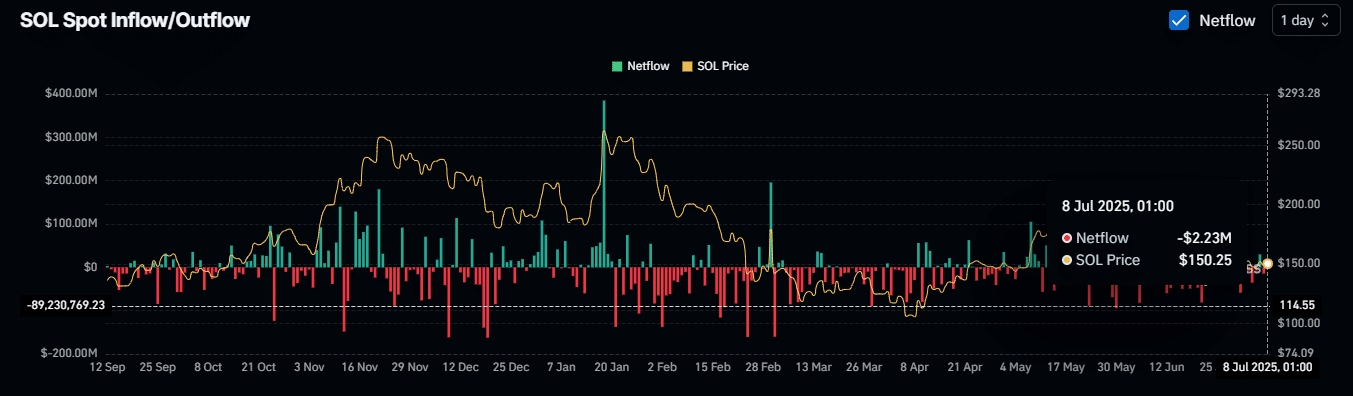
Task: Click the tooltip SOL Price value $150.25
Action: click(1205, 260)
